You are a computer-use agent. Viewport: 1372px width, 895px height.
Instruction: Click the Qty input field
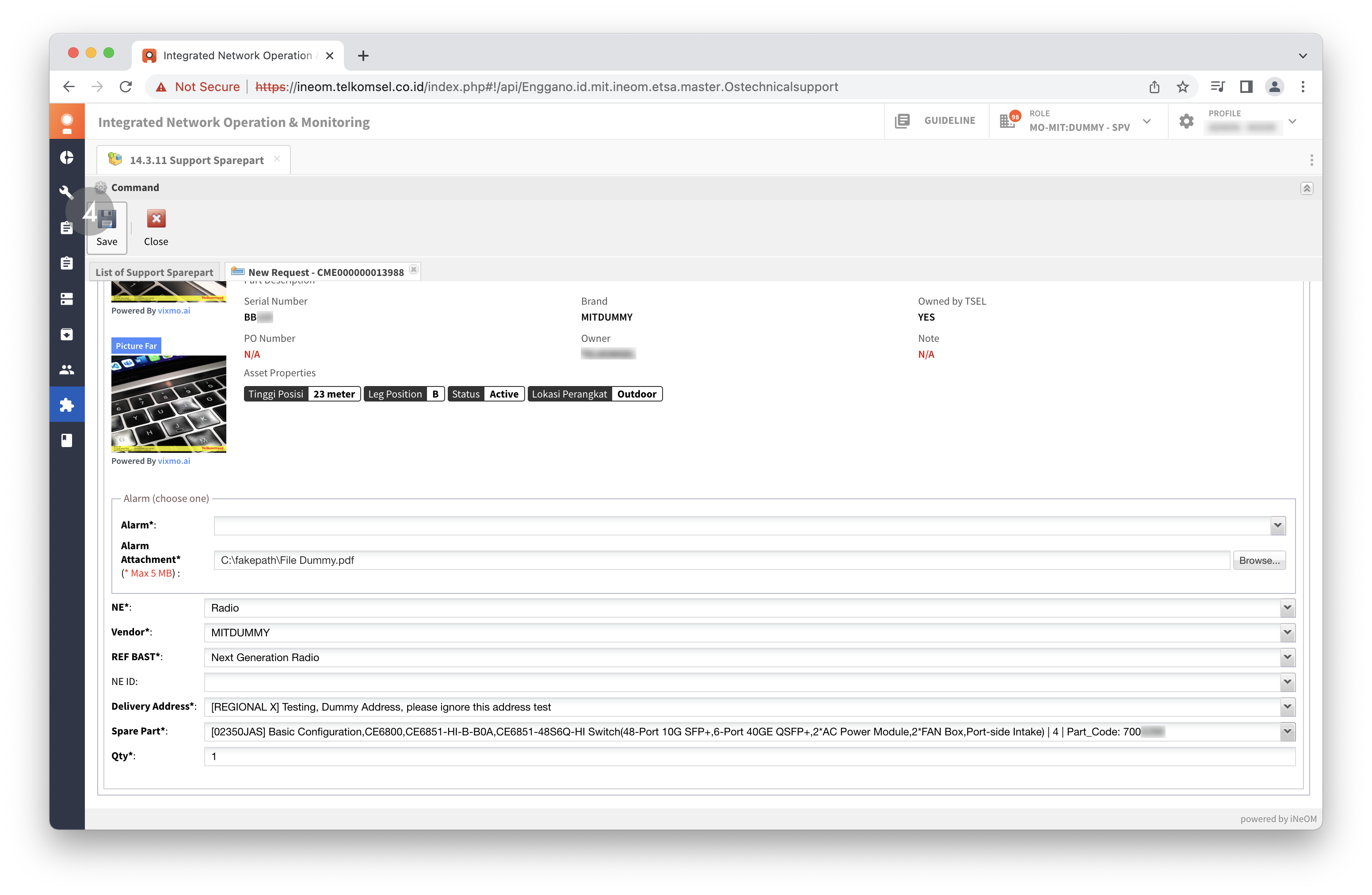749,757
